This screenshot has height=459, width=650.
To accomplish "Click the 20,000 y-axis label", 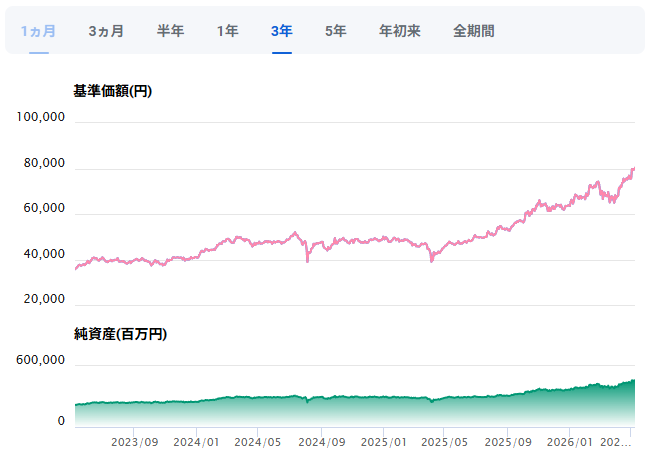I will pos(44,299).
